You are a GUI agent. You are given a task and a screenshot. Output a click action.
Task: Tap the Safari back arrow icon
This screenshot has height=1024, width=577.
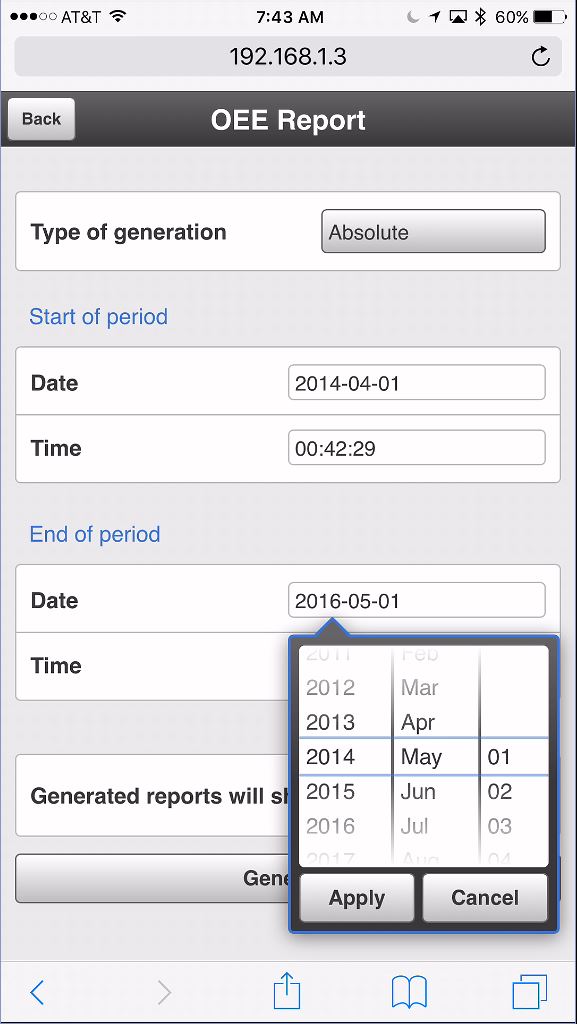click(37, 992)
